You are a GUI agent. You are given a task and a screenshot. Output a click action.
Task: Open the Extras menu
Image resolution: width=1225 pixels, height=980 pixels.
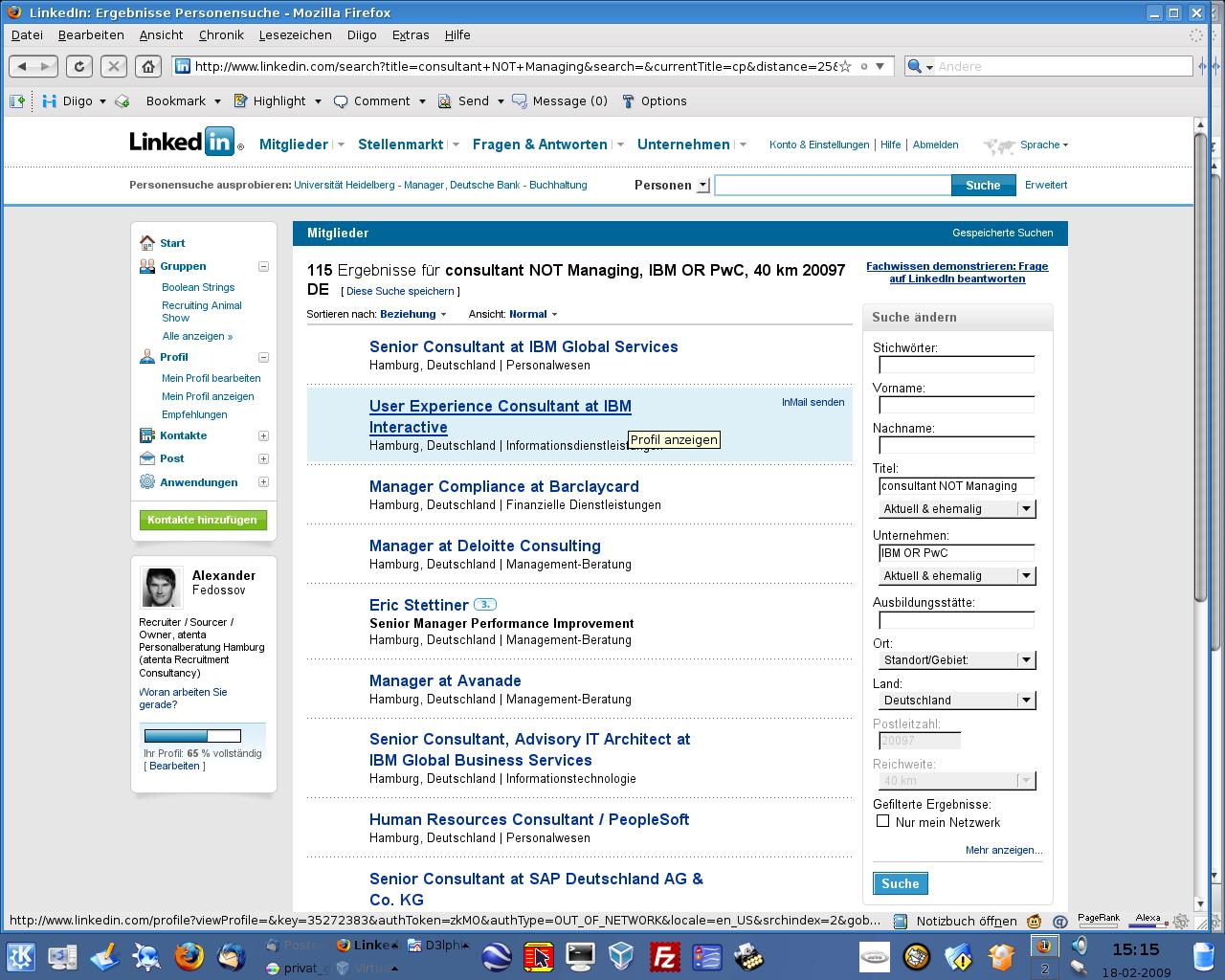coord(411,34)
